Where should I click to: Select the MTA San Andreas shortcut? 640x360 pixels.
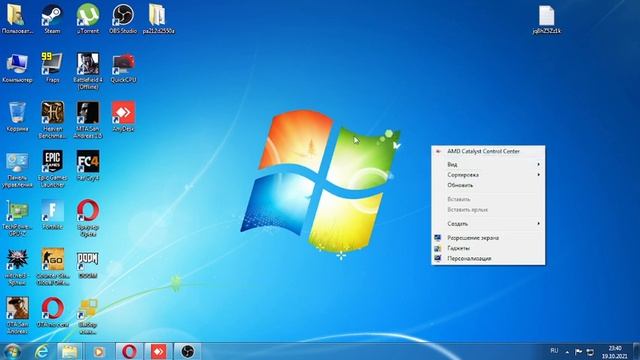[x=88, y=120]
